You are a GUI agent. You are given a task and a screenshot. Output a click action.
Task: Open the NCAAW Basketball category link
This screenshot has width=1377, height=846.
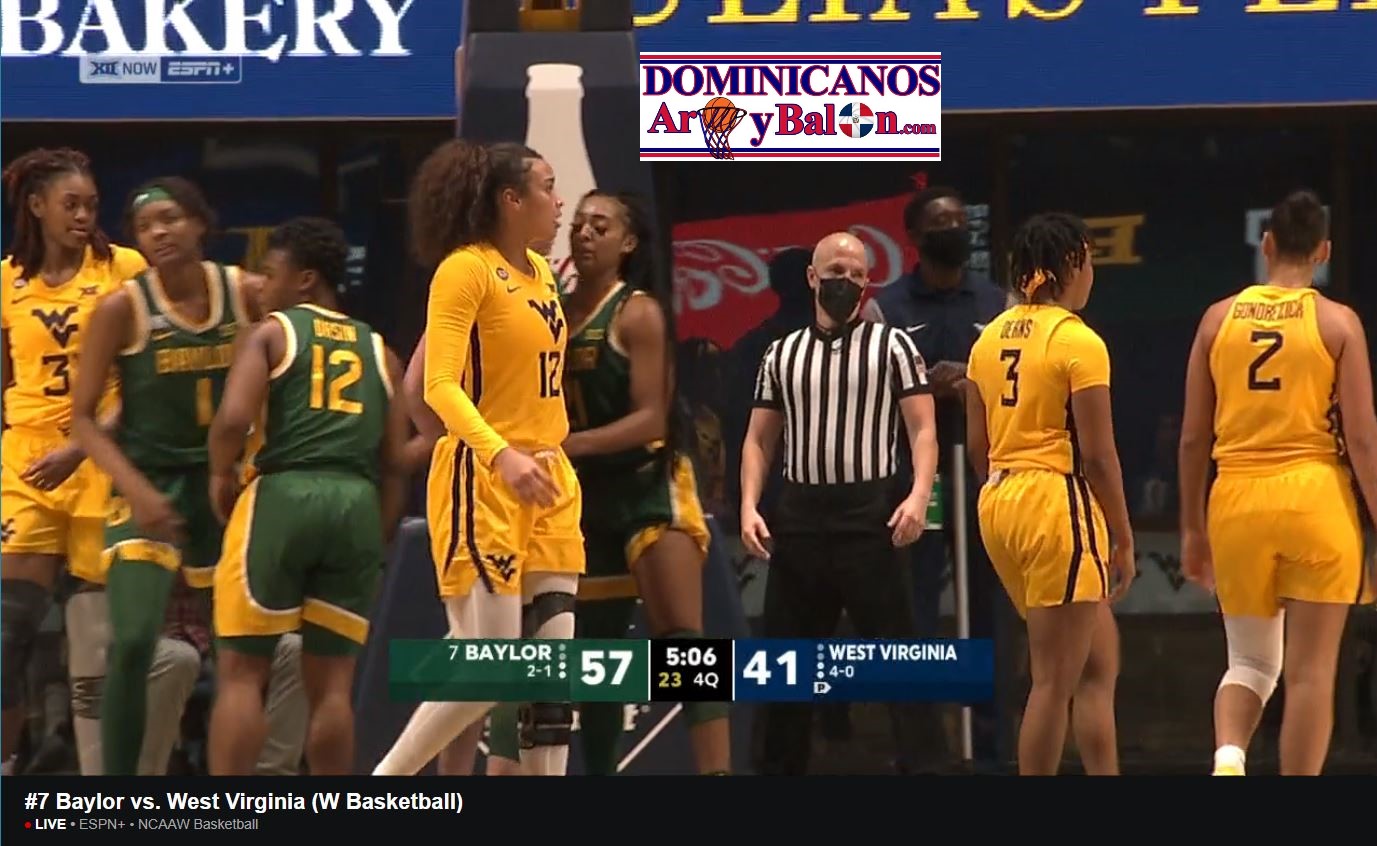198,825
